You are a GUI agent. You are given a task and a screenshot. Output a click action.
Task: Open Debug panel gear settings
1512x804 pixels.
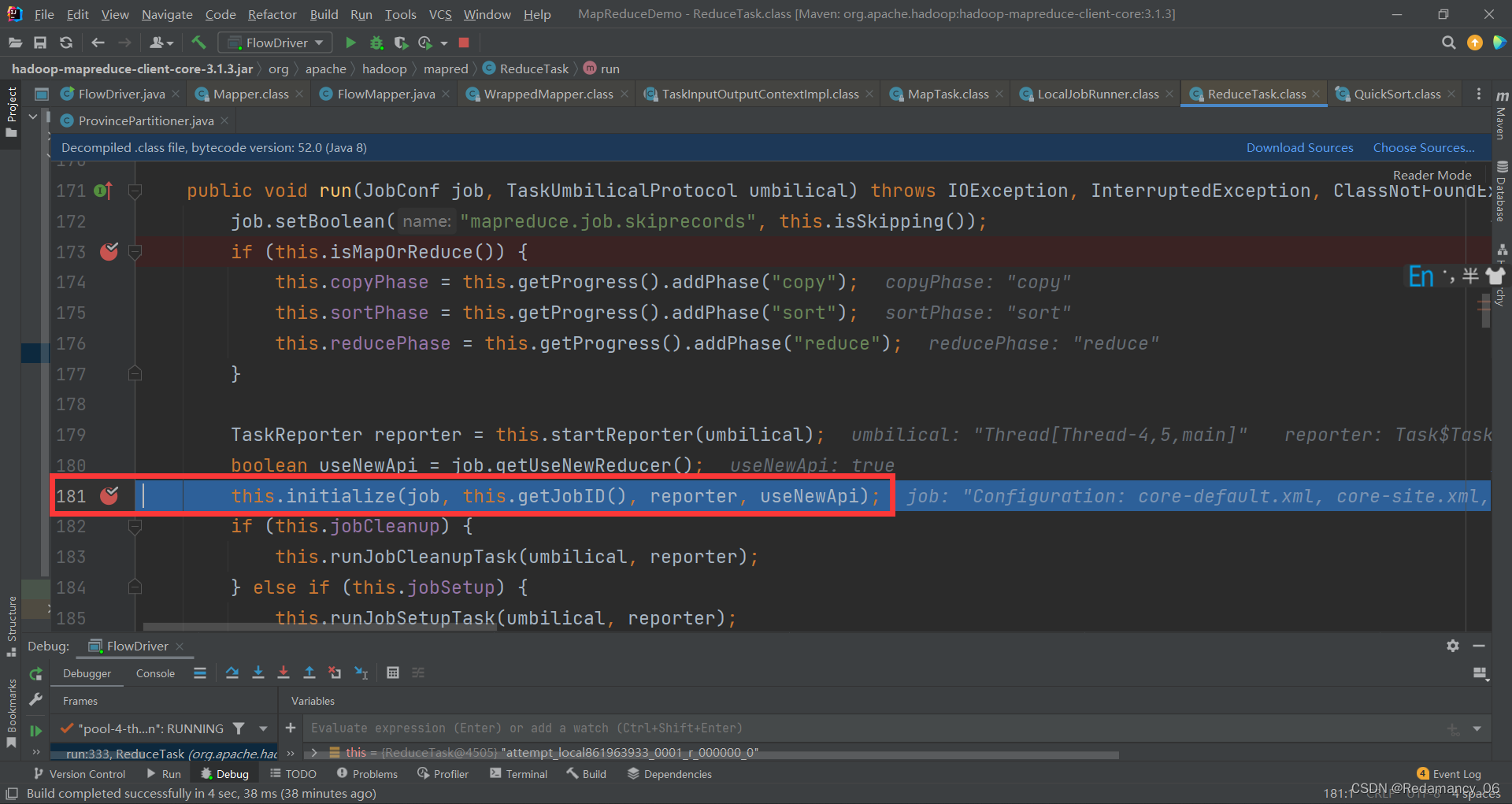(x=1453, y=646)
